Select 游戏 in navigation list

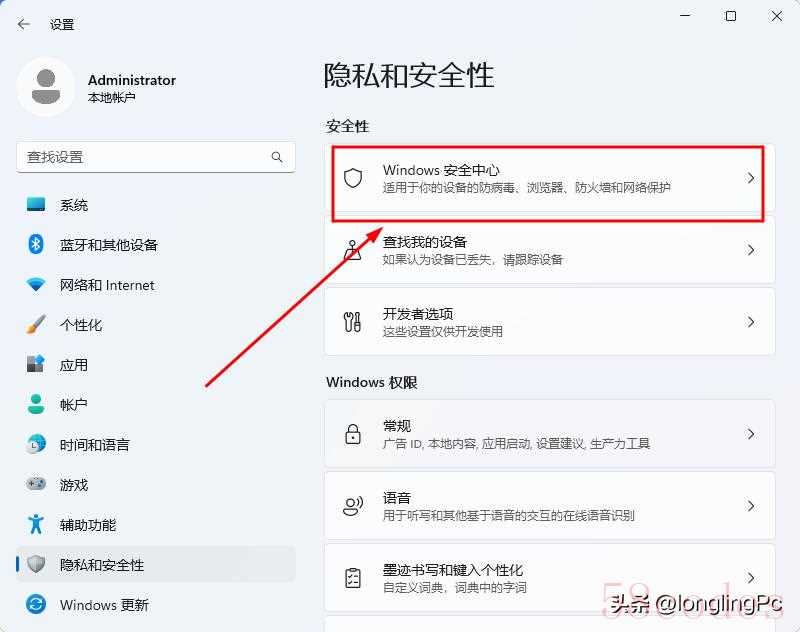click(156, 484)
